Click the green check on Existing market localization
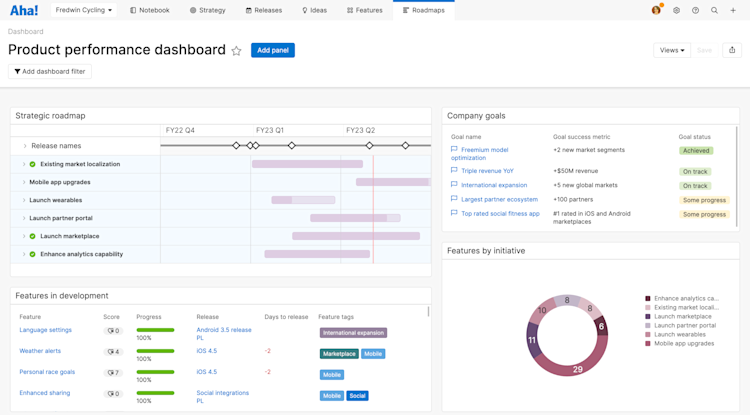Image resolution: width=750 pixels, height=415 pixels. pyautogui.click(x=33, y=164)
